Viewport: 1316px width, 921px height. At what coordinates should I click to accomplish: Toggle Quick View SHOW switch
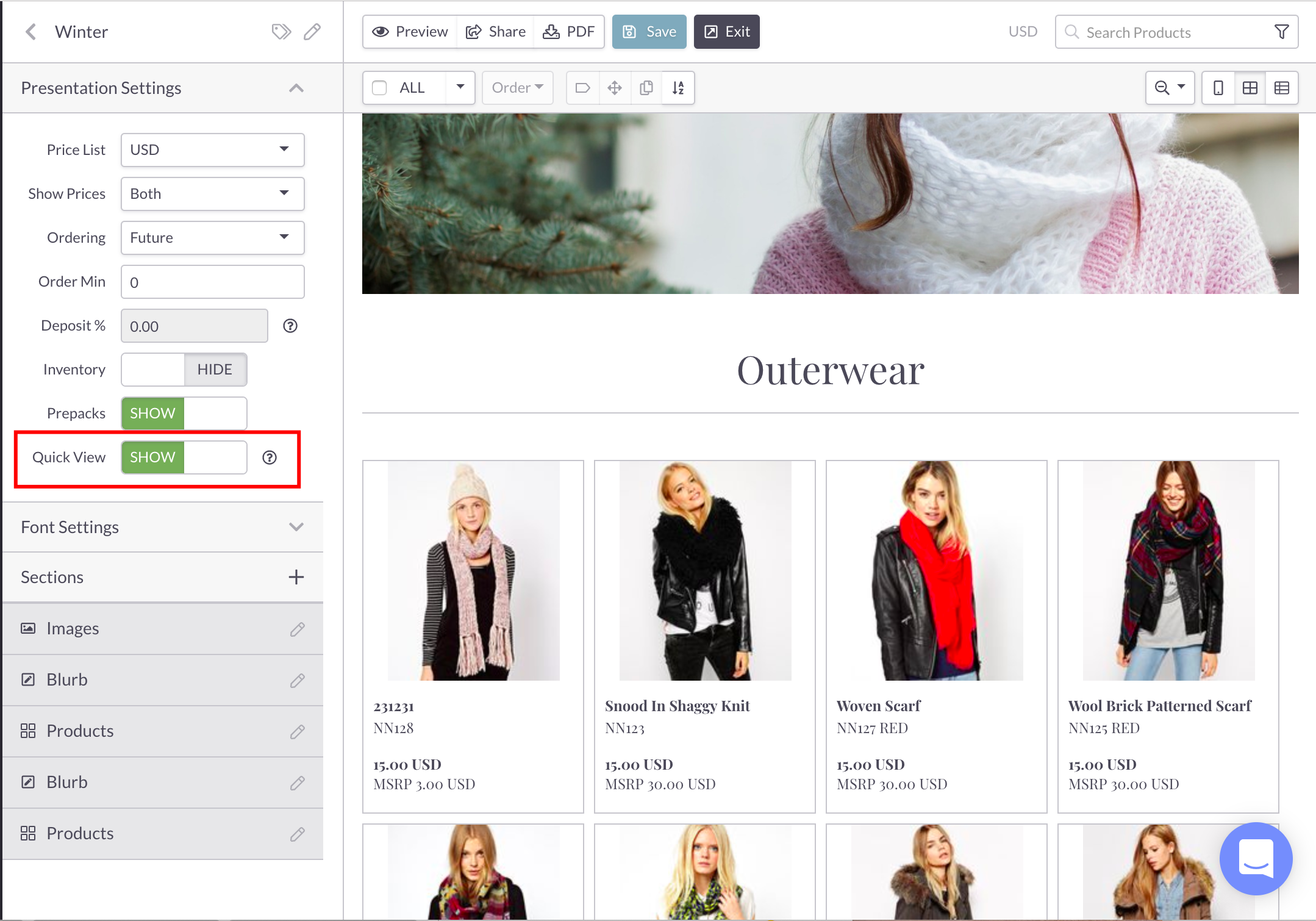(x=184, y=457)
